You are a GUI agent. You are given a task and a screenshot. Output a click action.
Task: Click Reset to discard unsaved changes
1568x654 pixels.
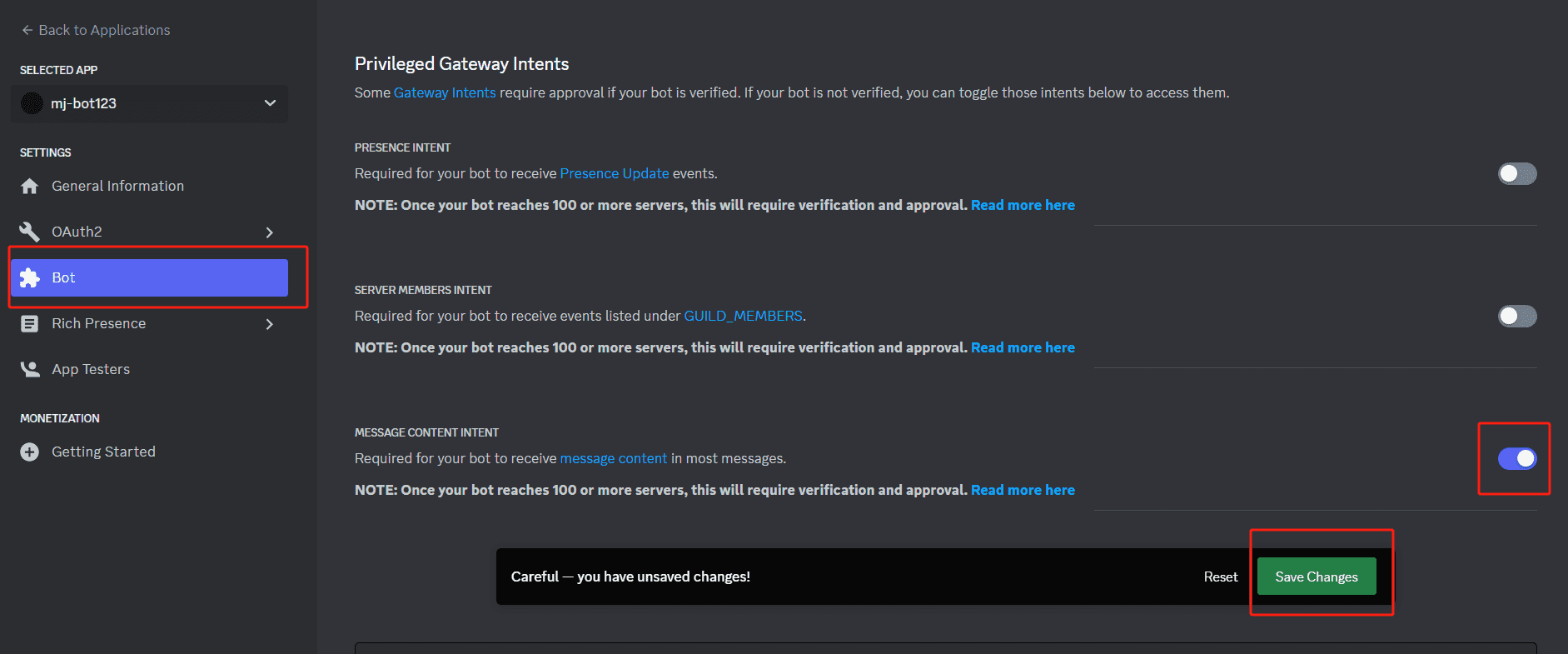tap(1221, 577)
